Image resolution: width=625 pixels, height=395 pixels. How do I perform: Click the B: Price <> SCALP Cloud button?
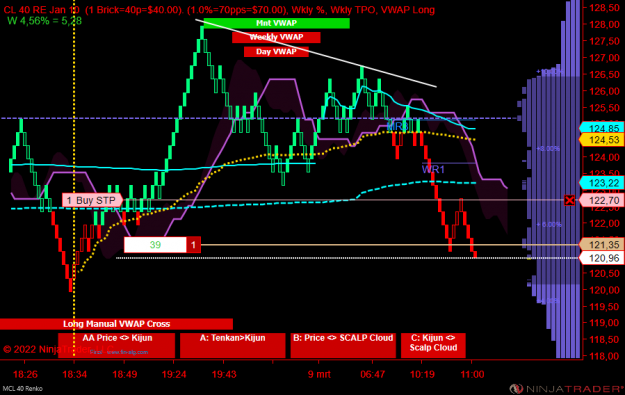(343, 345)
